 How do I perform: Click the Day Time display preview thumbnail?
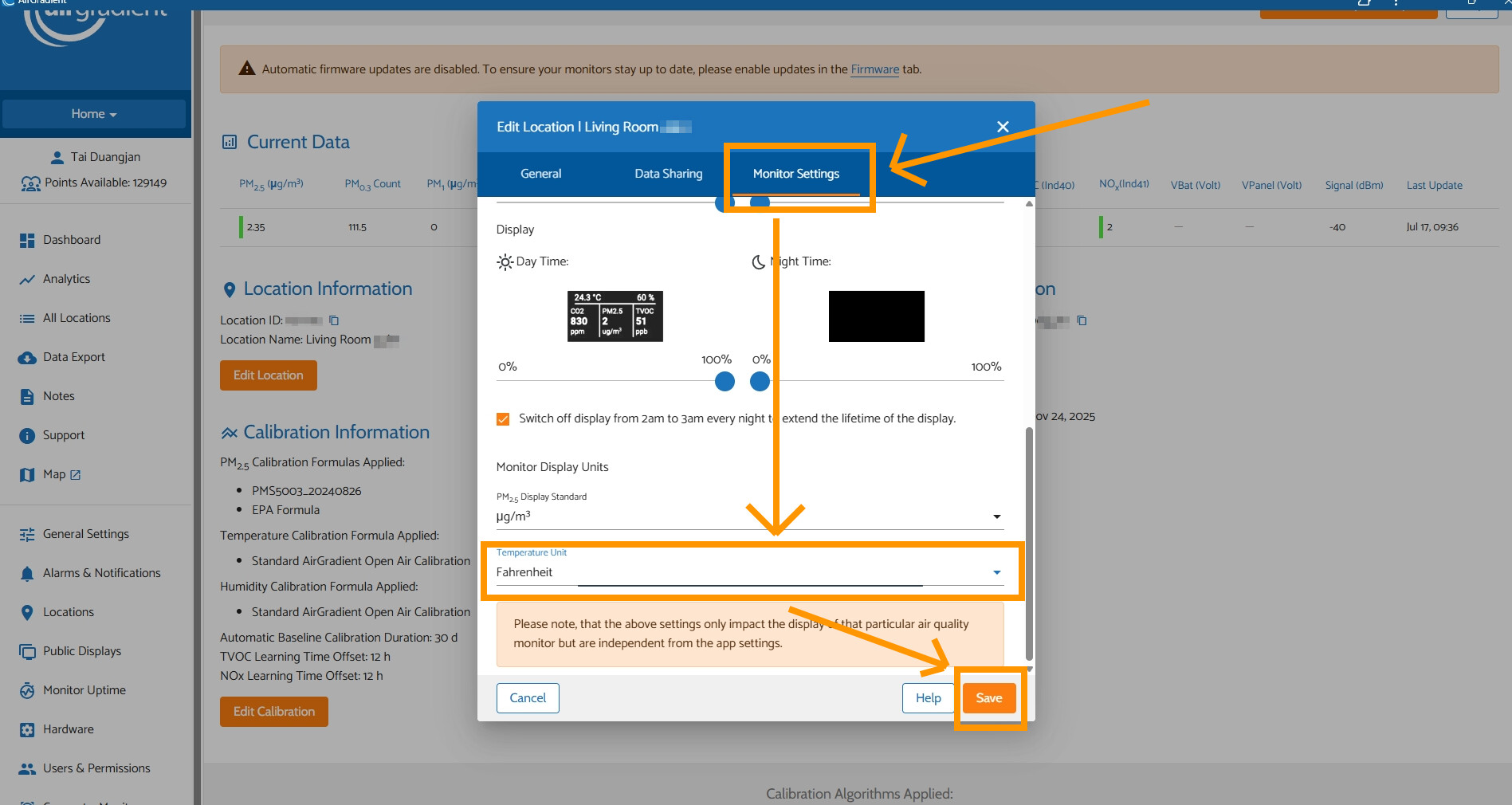615,316
